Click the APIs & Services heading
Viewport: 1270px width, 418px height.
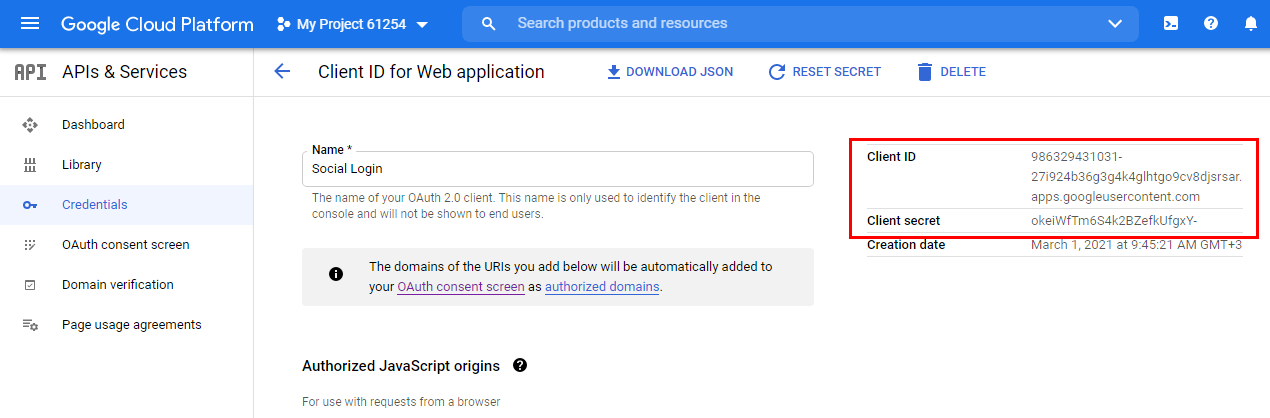pyautogui.click(x=124, y=72)
